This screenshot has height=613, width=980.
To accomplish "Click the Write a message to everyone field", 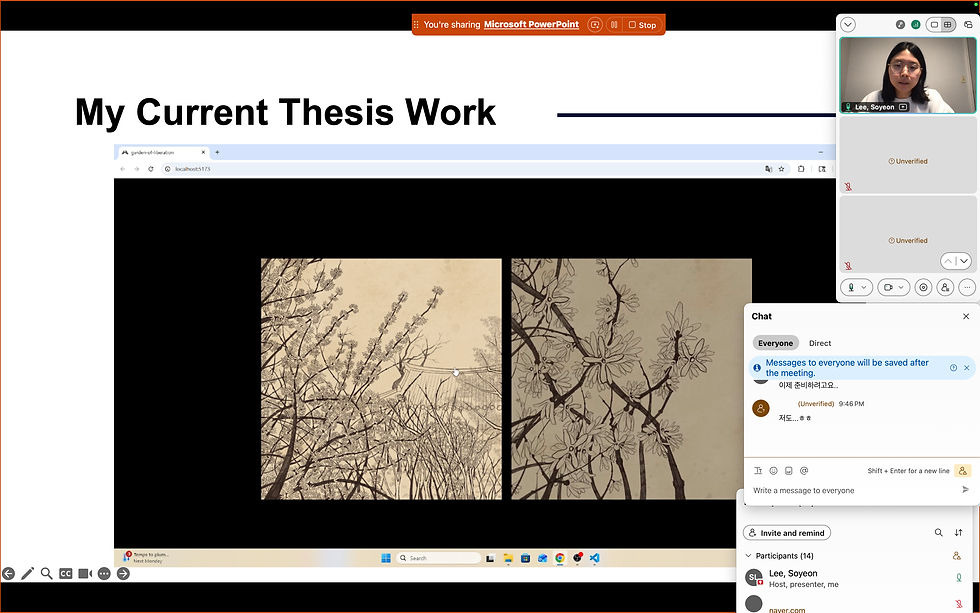I will [x=854, y=491].
